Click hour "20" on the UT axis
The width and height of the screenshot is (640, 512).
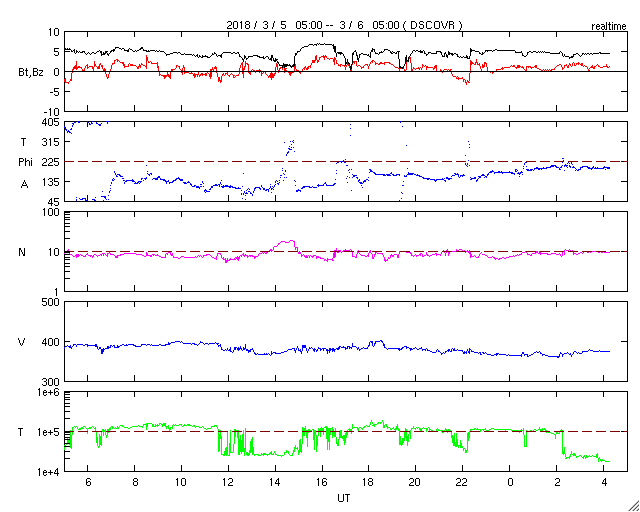tap(416, 482)
